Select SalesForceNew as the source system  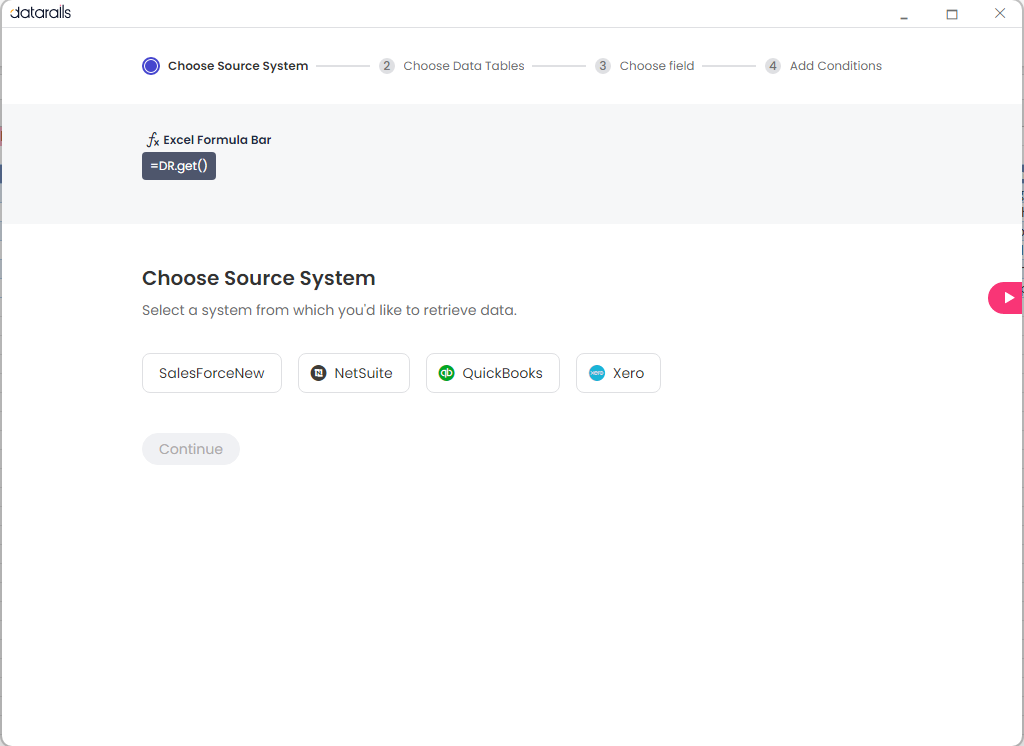tap(212, 373)
